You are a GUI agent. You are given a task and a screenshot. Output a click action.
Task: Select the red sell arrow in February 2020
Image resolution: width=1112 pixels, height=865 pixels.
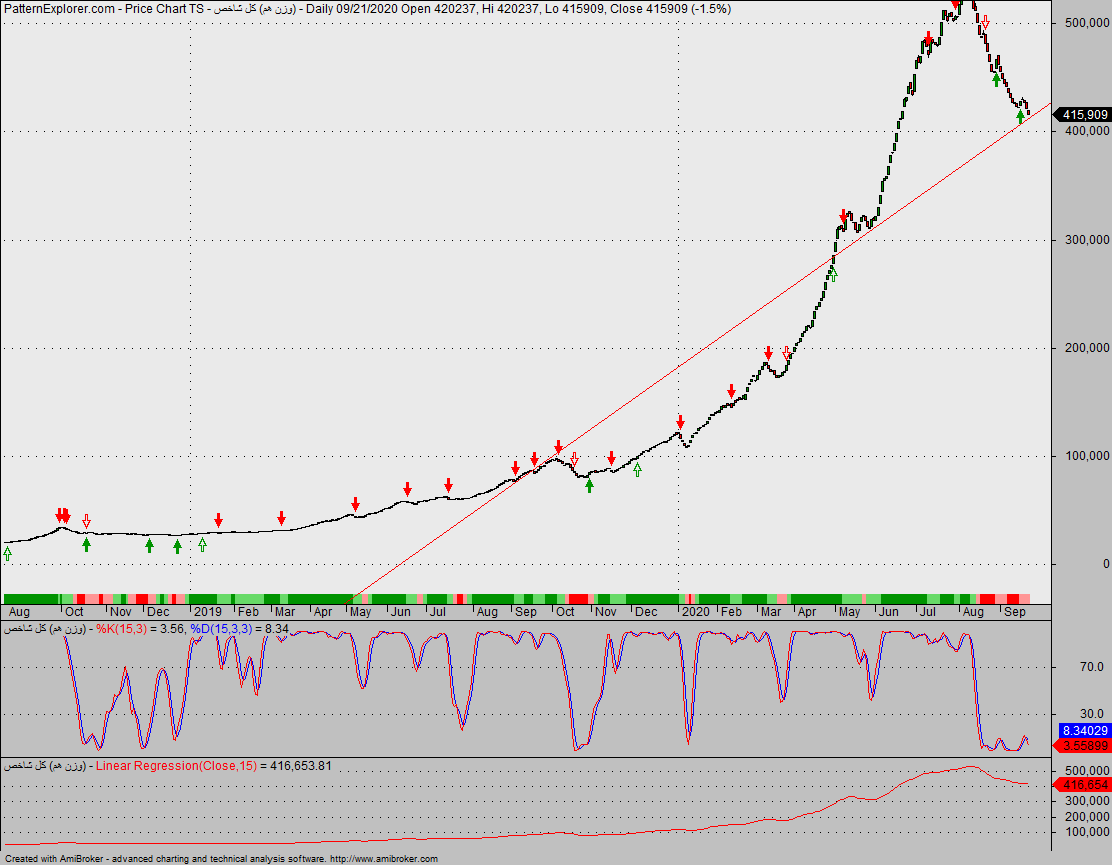click(732, 391)
